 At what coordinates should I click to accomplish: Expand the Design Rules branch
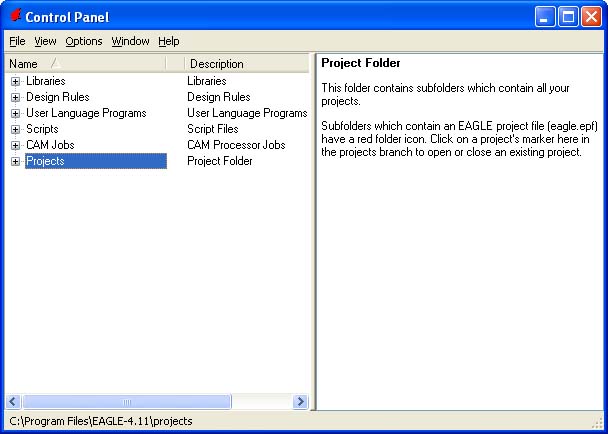(x=15, y=97)
